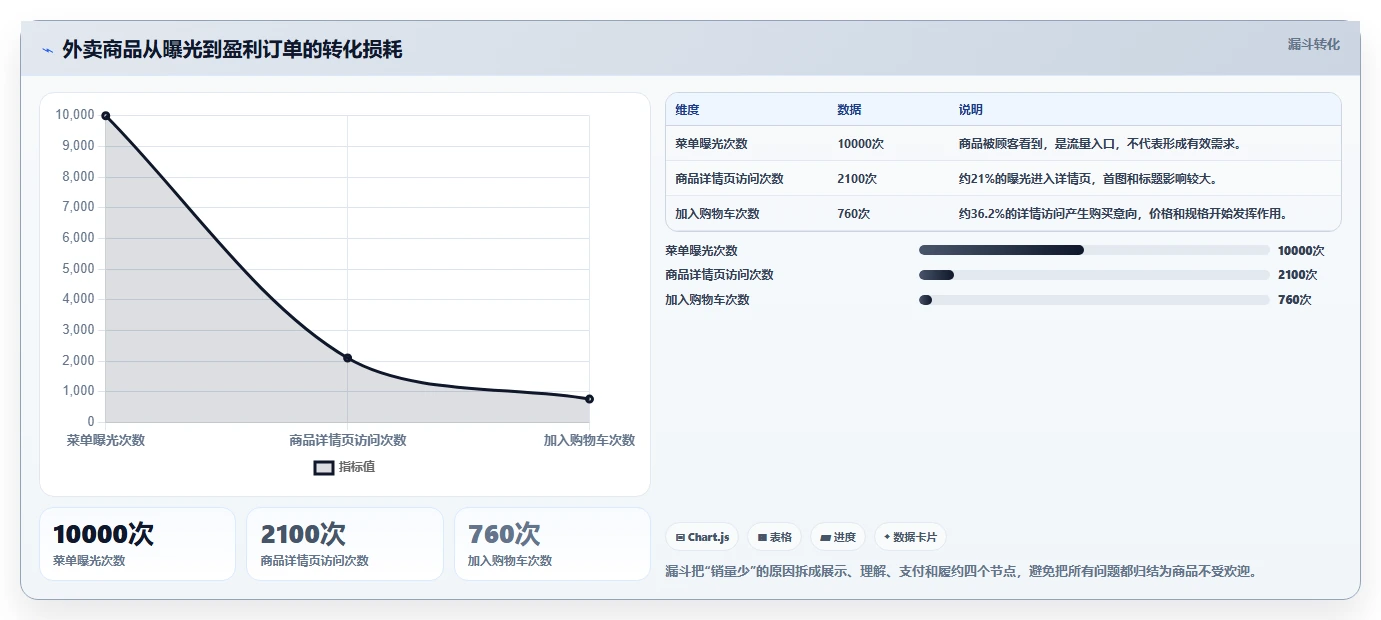Click the 菜单曝光次数 x-axis label

tap(106, 440)
